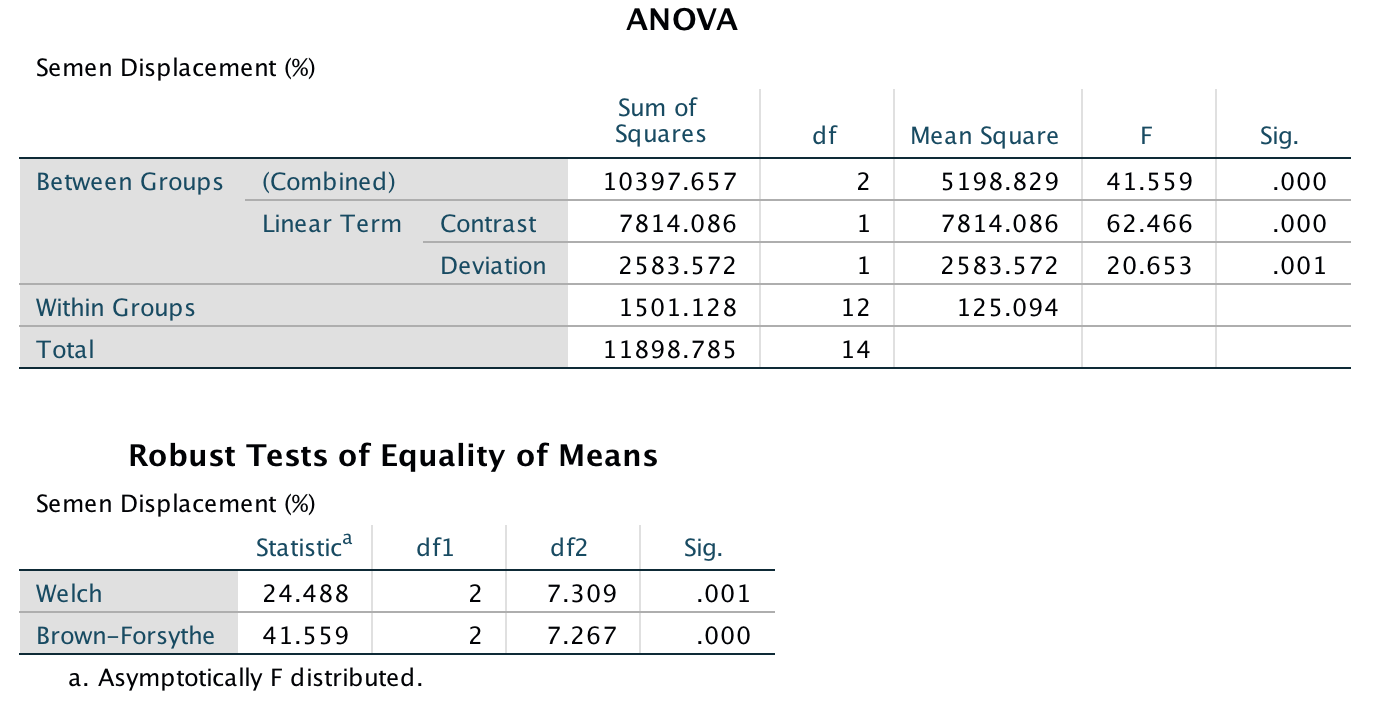This screenshot has height=710, width=1378.
Task: Click the Linear Term row label
Action: pyautogui.click(x=331, y=224)
